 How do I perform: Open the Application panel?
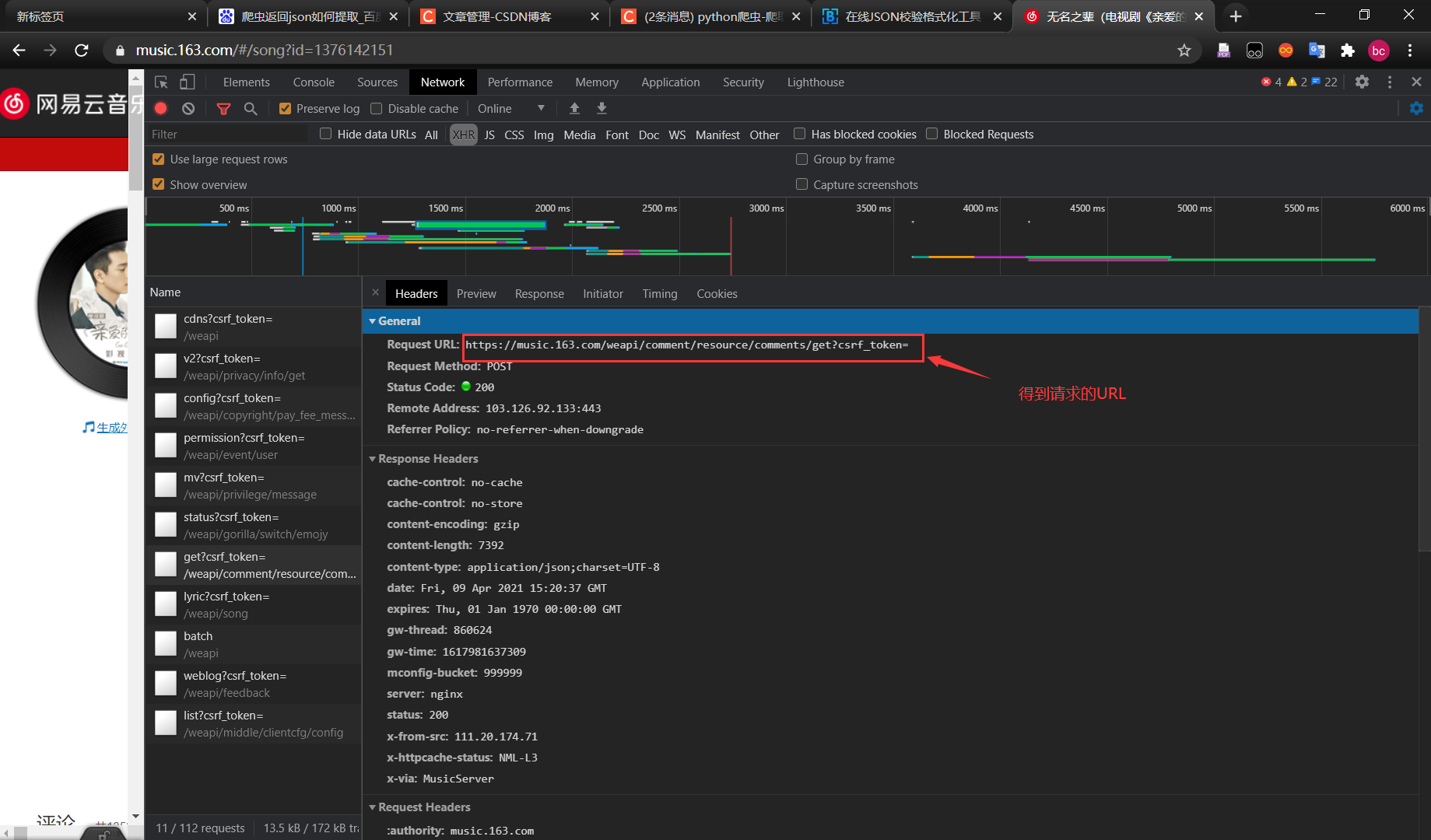[671, 82]
